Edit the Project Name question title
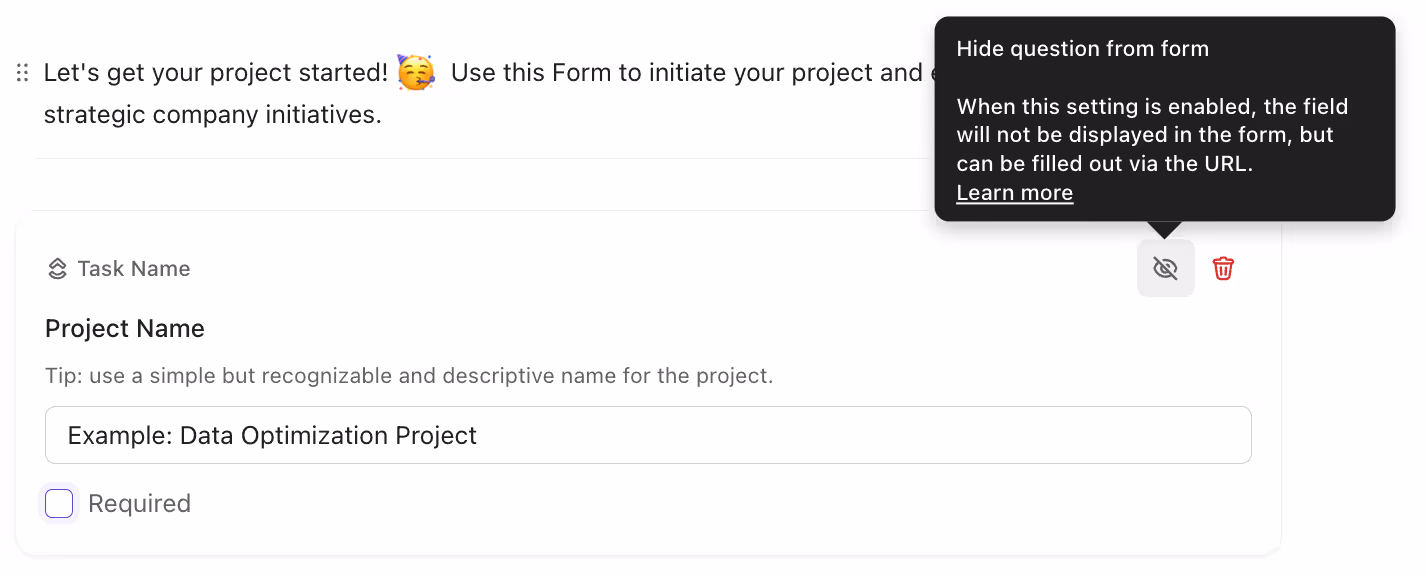 click(x=124, y=328)
